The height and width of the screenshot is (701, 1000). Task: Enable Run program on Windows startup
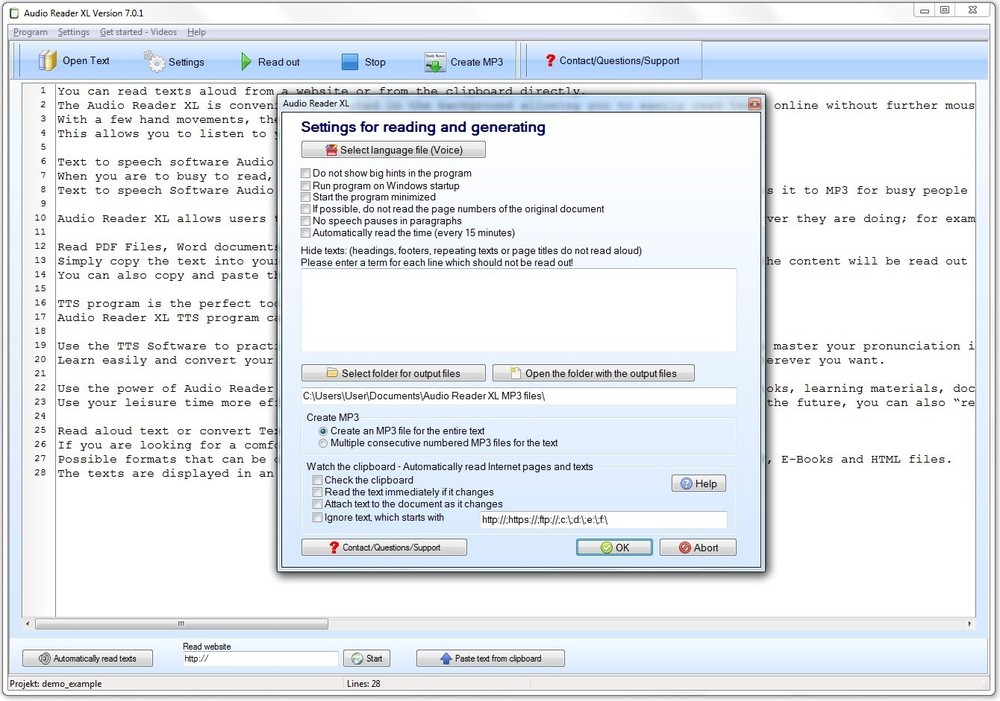(x=305, y=185)
